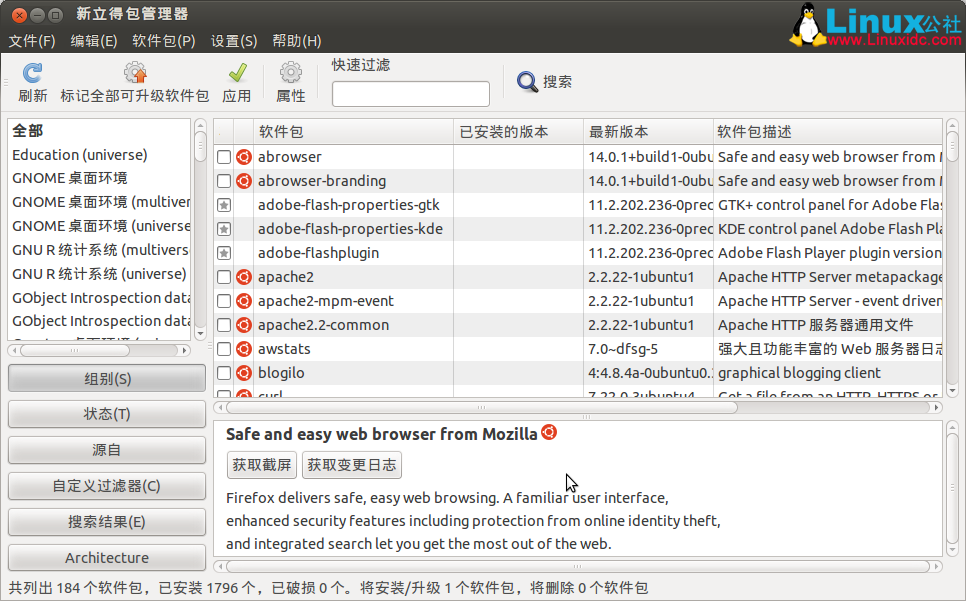Toggle the blogilo package checkbox
This screenshot has height=601, width=966.
[x=224, y=373]
